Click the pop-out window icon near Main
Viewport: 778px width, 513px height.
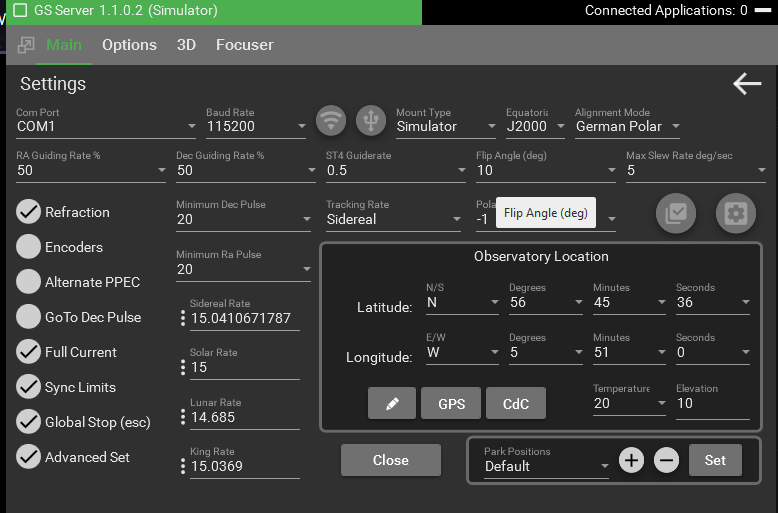click(x=26, y=45)
